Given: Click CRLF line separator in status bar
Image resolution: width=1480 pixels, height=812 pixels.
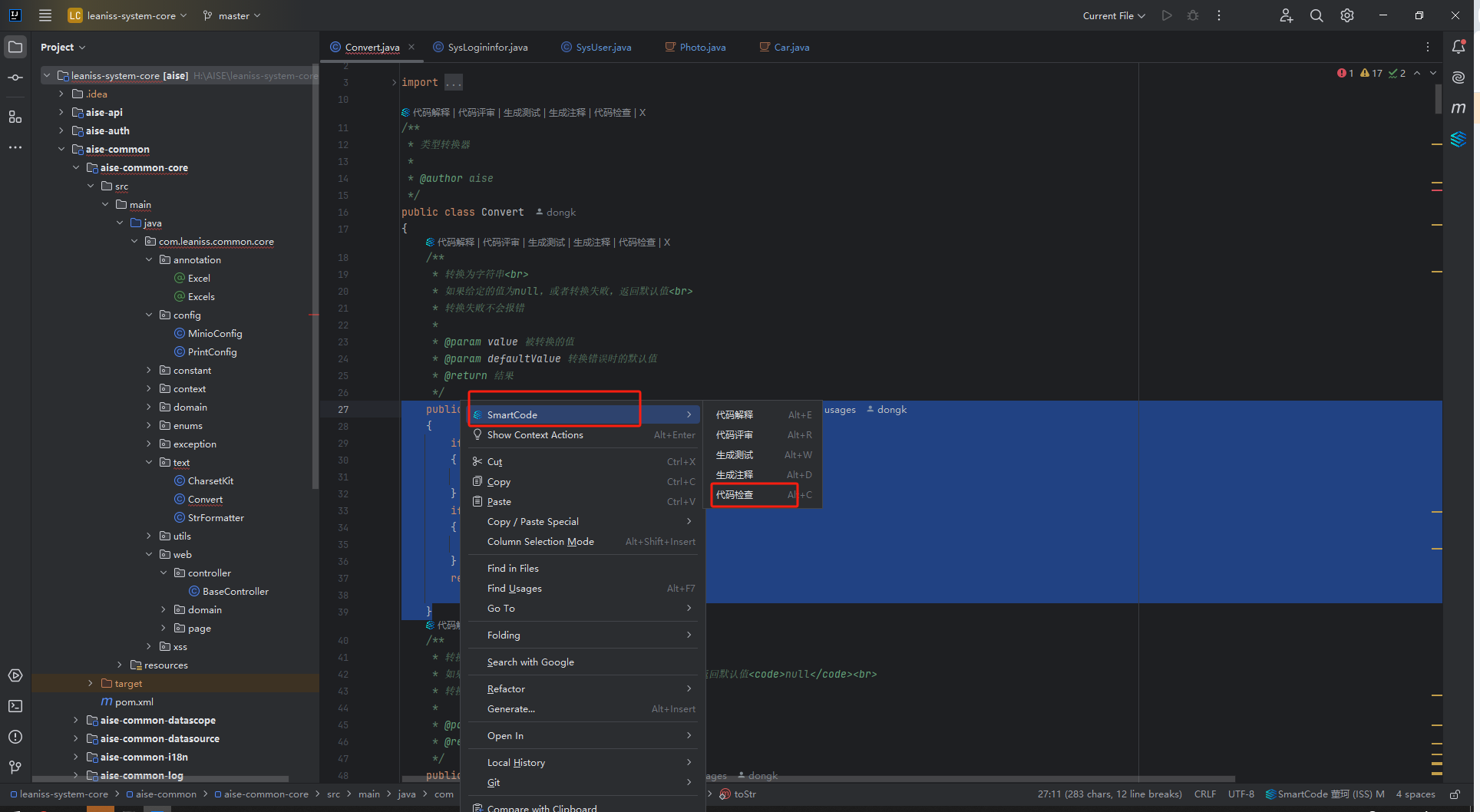Looking at the screenshot, I should pos(1205,794).
